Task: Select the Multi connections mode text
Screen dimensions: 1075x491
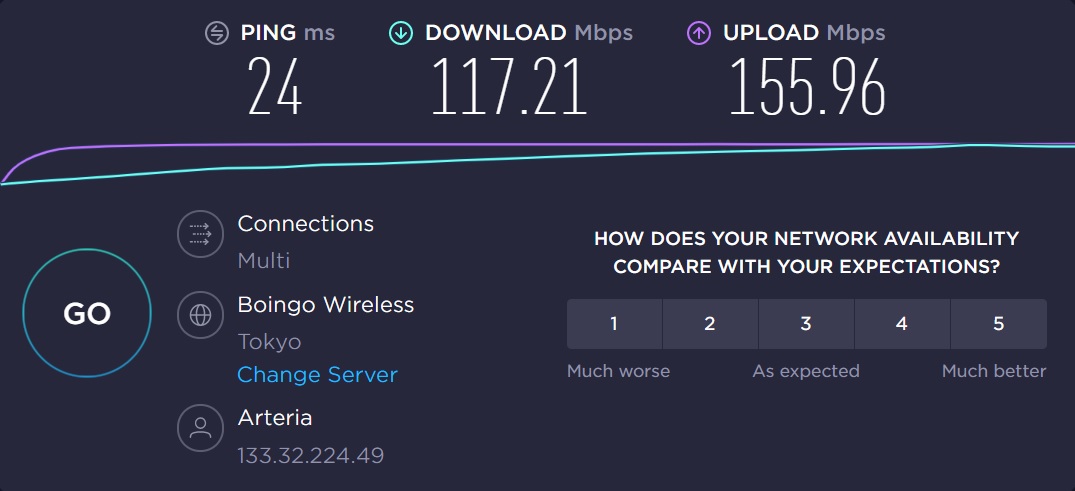Action: [x=264, y=261]
